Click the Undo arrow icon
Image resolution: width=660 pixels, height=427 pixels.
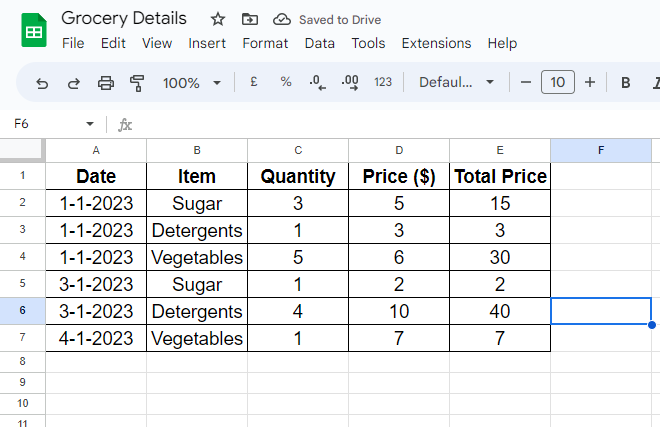[x=42, y=83]
